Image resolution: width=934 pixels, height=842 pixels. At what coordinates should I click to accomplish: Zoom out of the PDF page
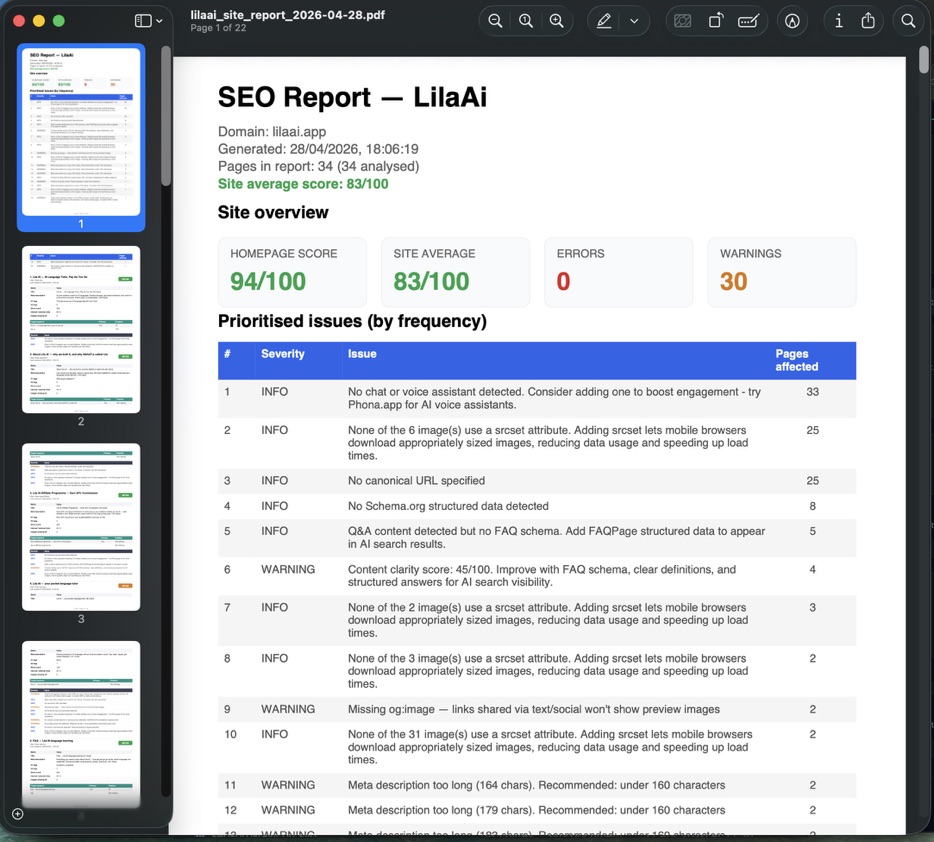[x=495, y=21]
